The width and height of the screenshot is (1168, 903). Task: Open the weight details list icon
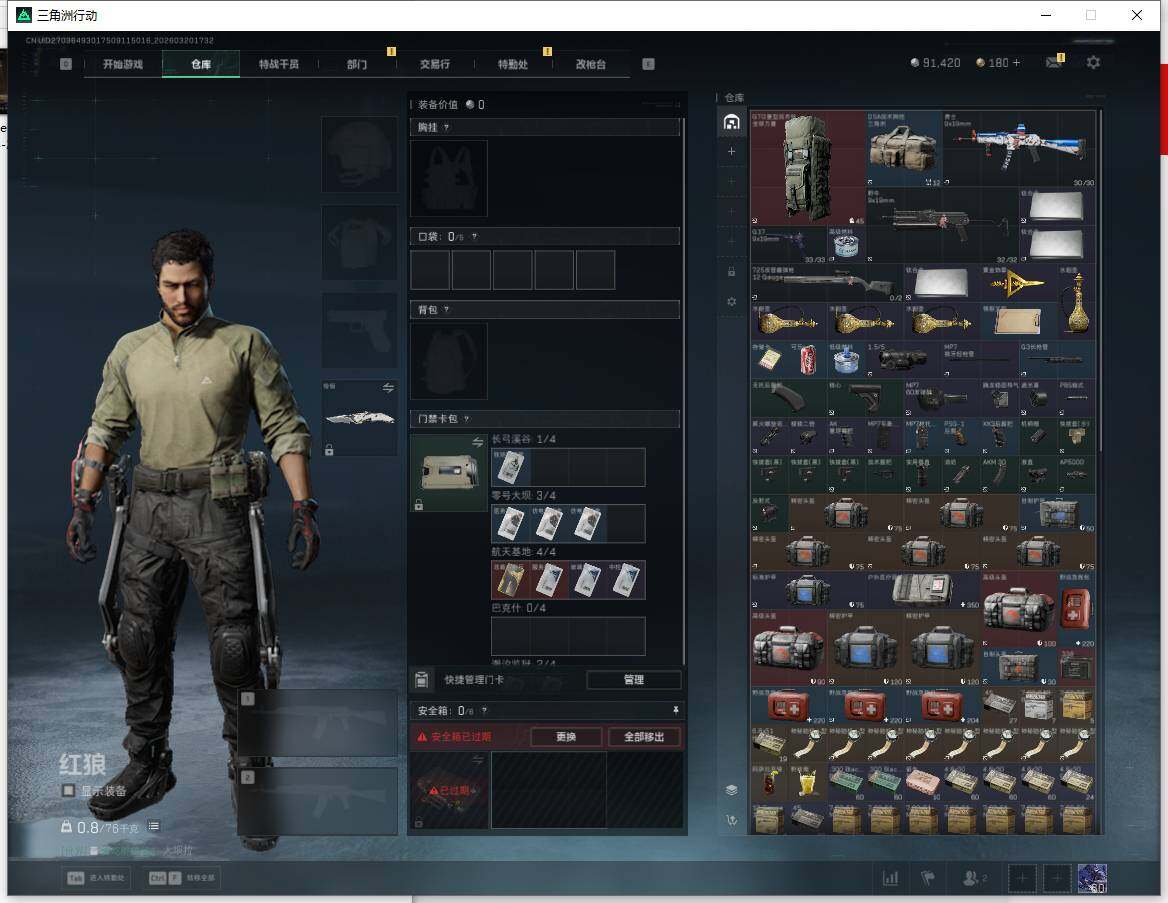153,826
